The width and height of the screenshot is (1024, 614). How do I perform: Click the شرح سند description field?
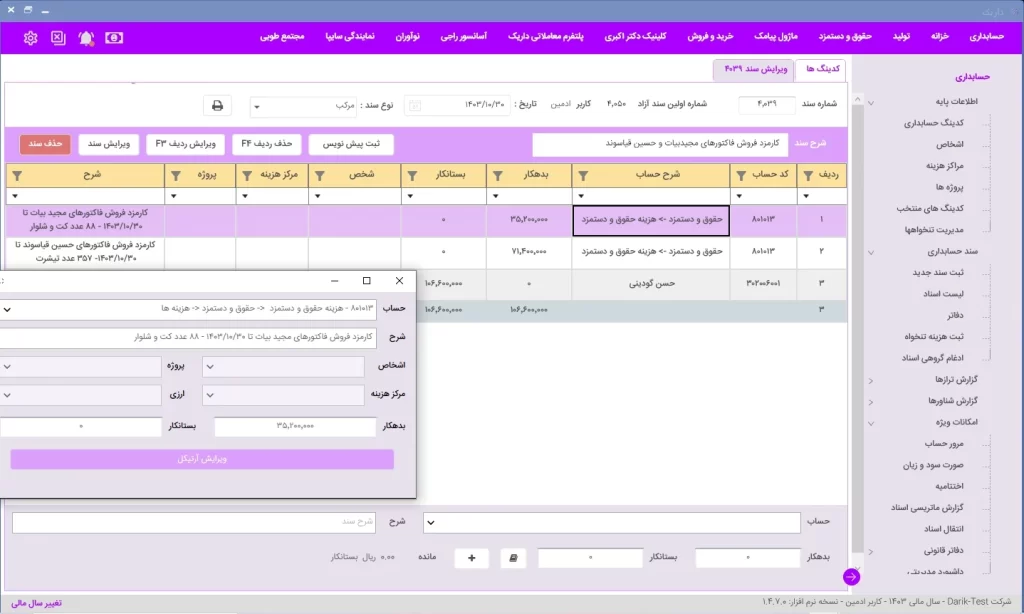(x=660, y=144)
